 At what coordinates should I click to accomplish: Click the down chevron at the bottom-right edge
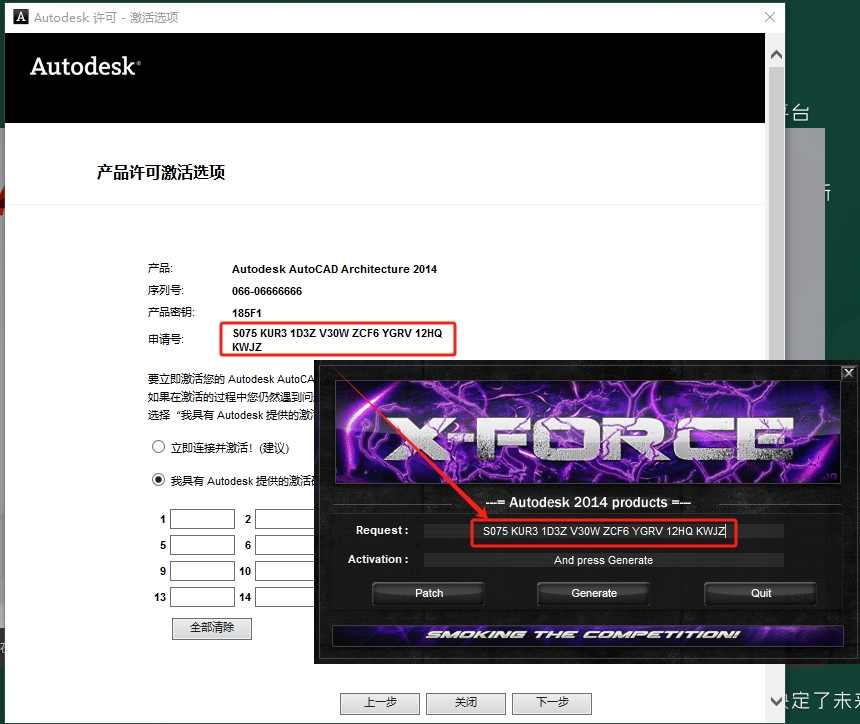point(775,701)
